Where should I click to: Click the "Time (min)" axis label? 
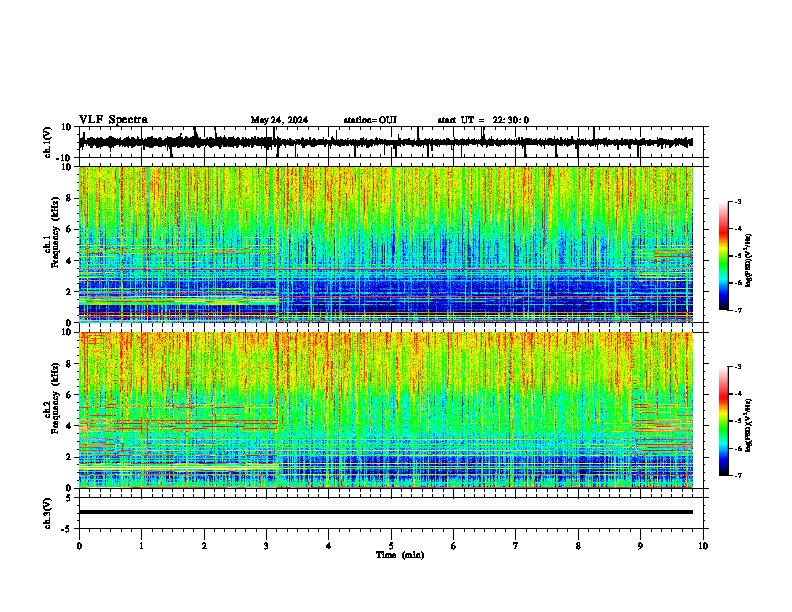click(x=400, y=555)
